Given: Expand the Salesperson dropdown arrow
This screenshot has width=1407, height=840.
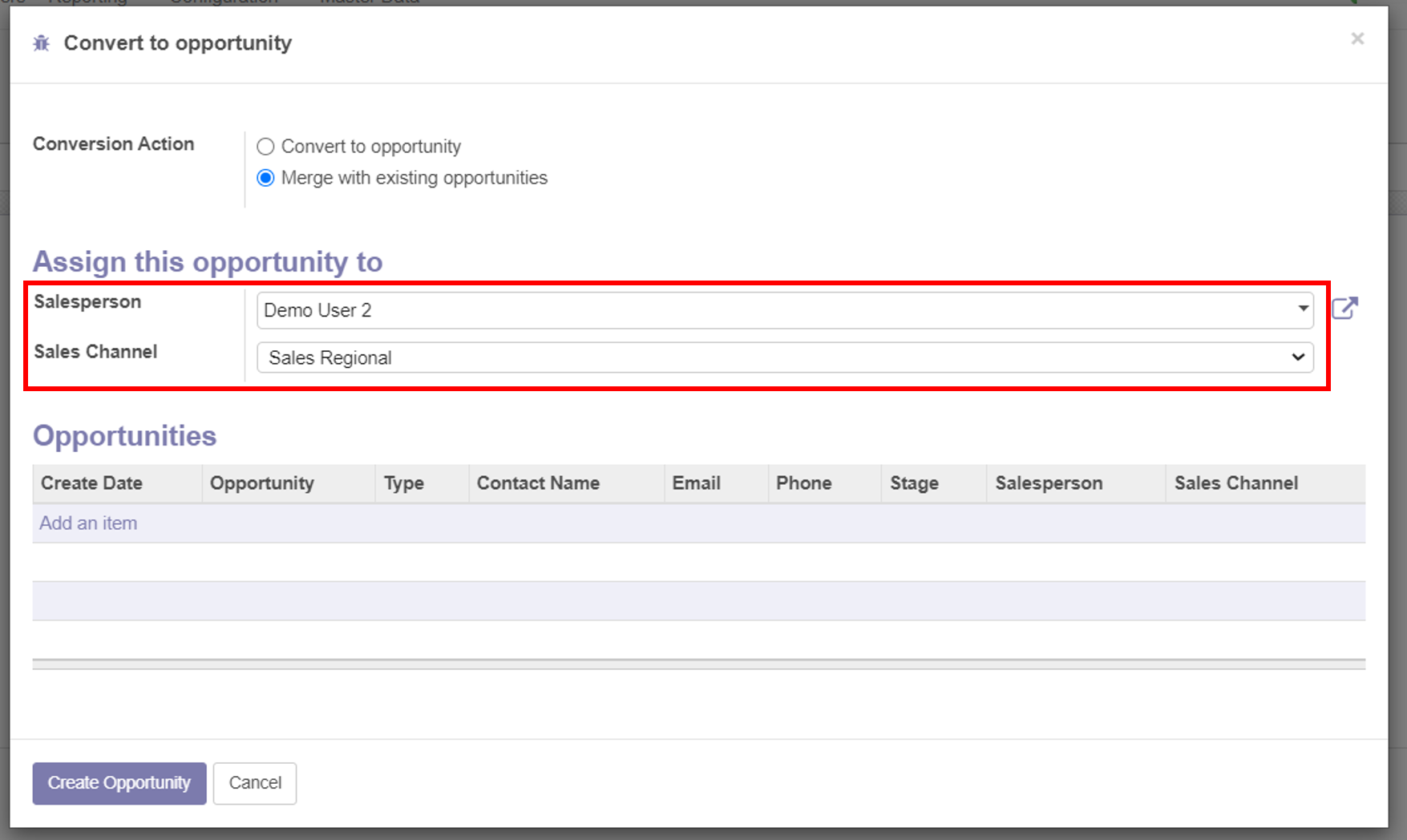Looking at the screenshot, I should pyautogui.click(x=1303, y=309).
